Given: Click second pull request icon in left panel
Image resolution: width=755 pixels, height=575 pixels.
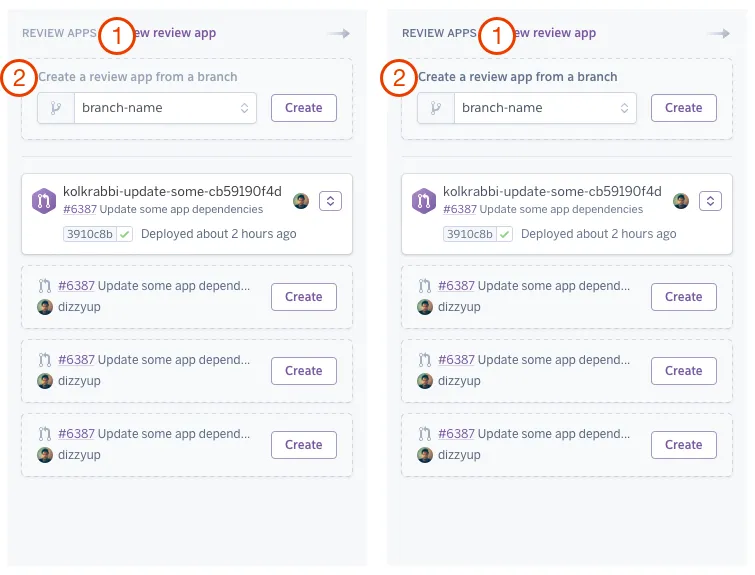Looking at the screenshot, I should click(45, 360).
